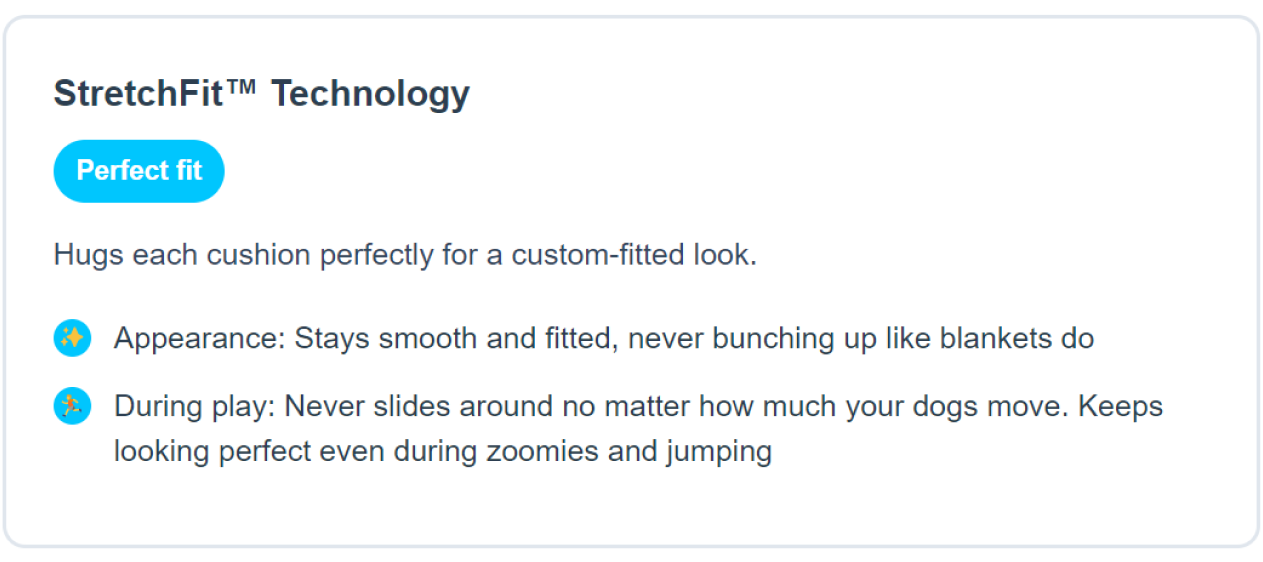The height and width of the screenshot is (562, 1263).
Task: Click the running person icon beside During play
Action: (x=72, y=407)
